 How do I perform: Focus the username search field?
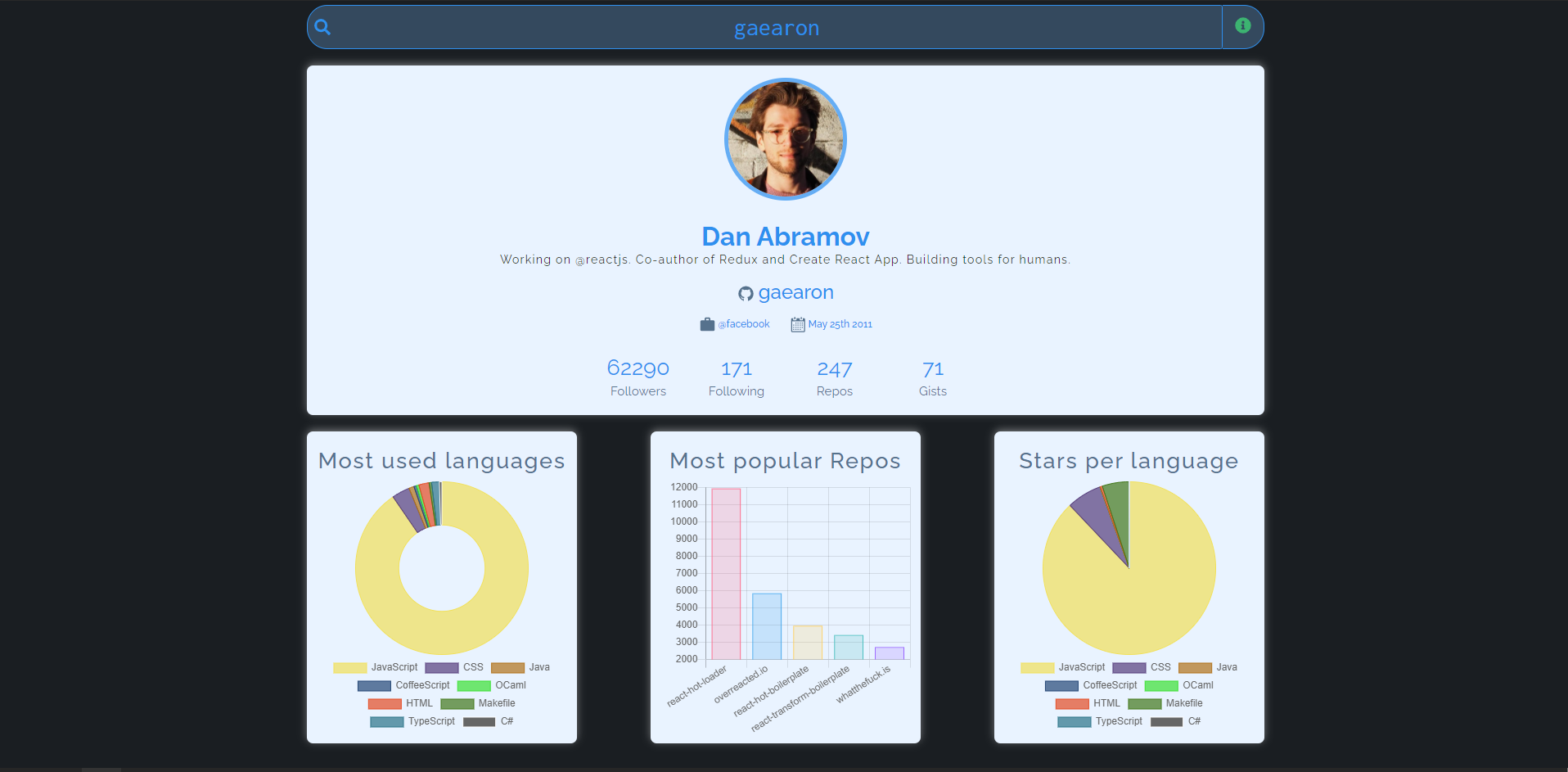click(776, 28)
